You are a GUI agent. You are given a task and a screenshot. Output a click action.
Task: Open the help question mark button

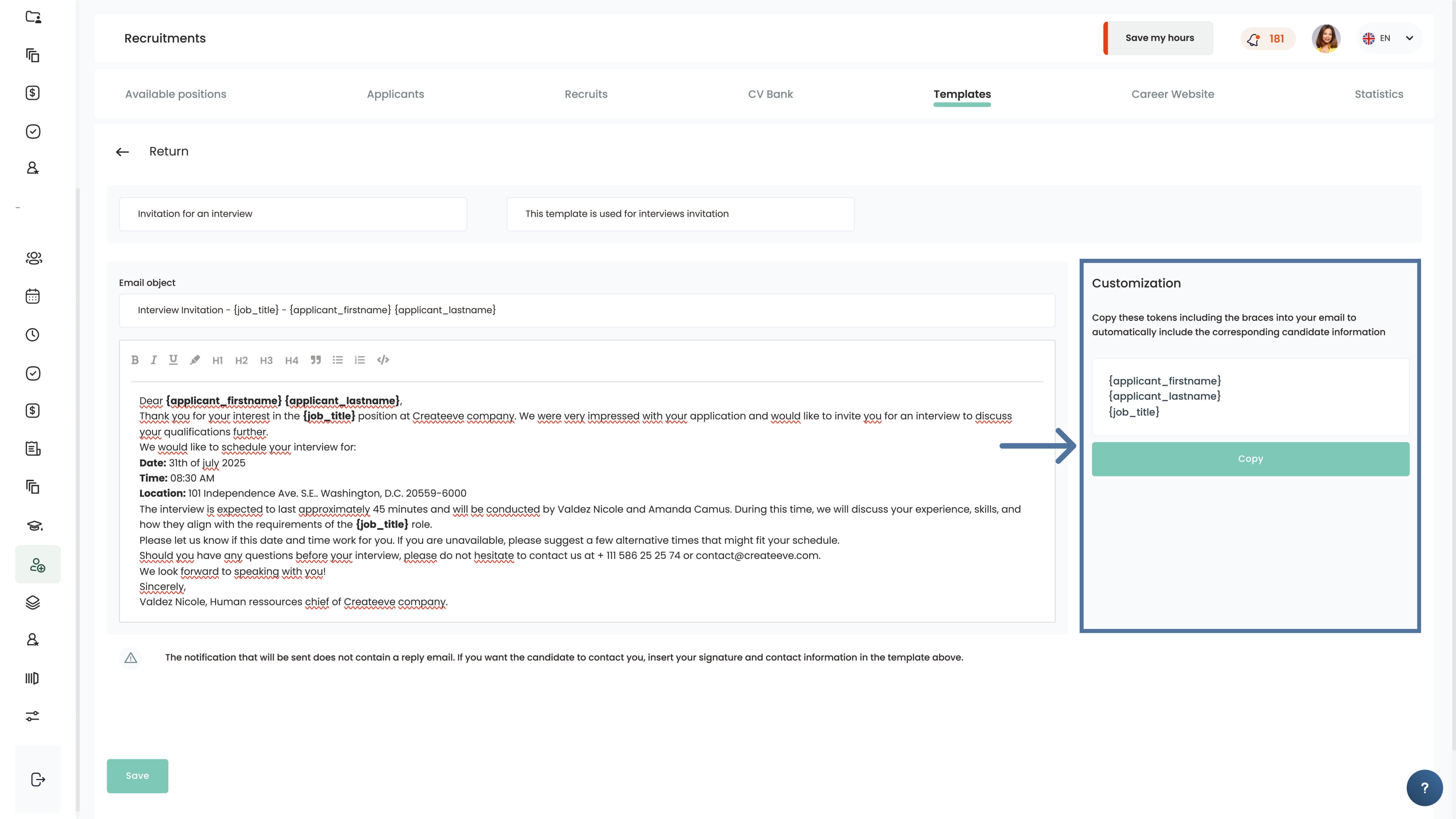click(x=1424, y=788)
